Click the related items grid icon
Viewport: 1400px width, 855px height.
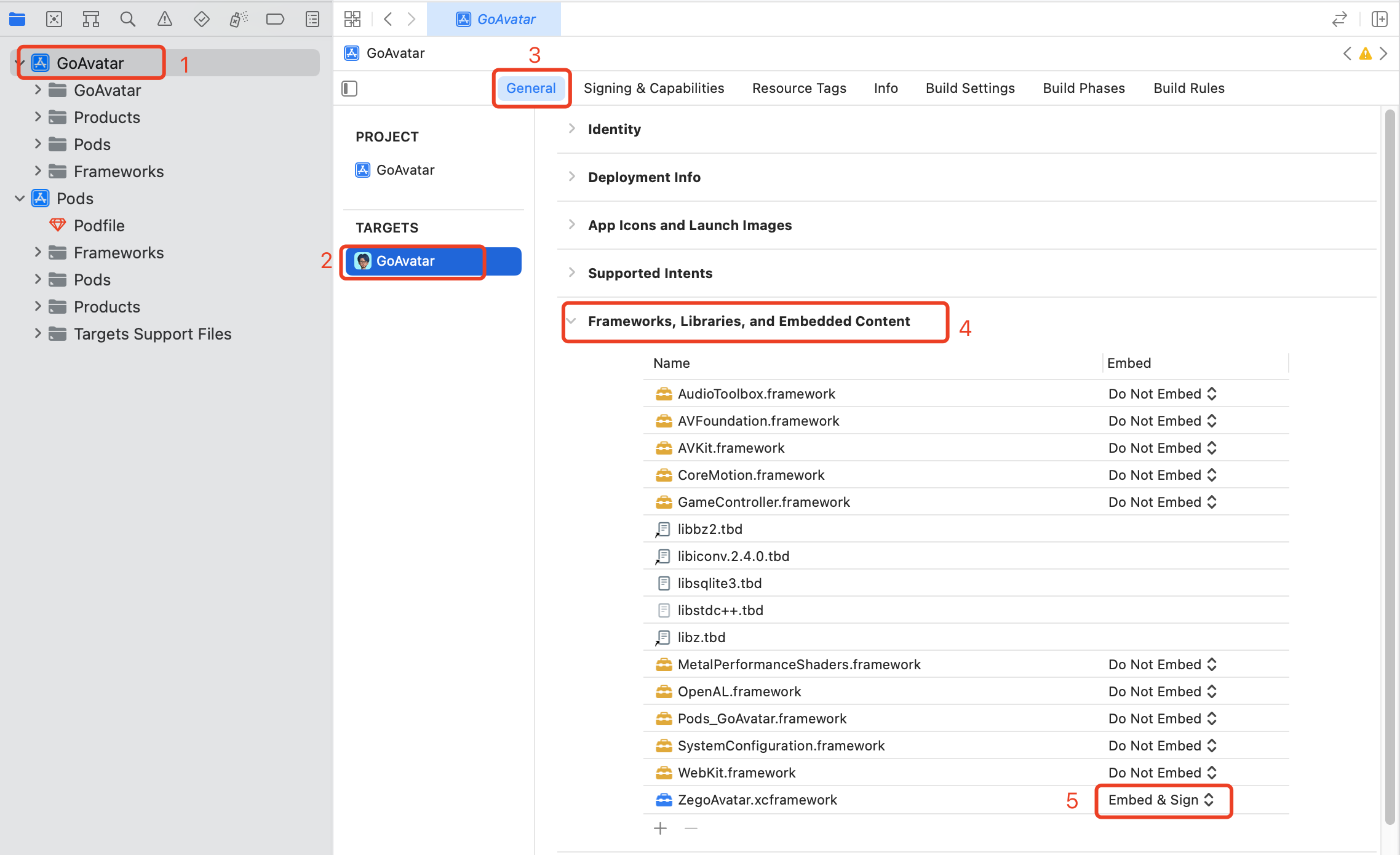(x=352, y=19)
